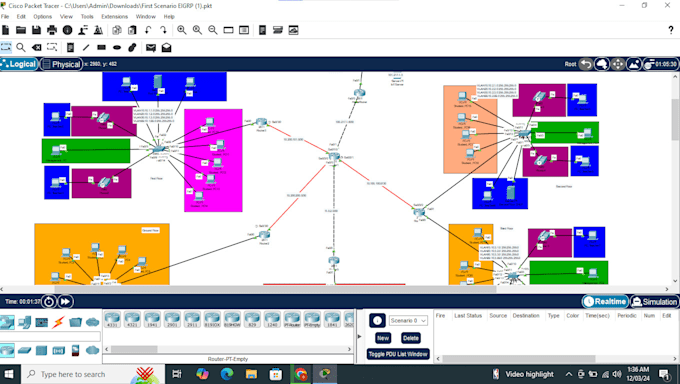Select the Draw Ellipse tool
Image resolution: width=680 pixels, height=384 pixels.
[x=117, y=47]
